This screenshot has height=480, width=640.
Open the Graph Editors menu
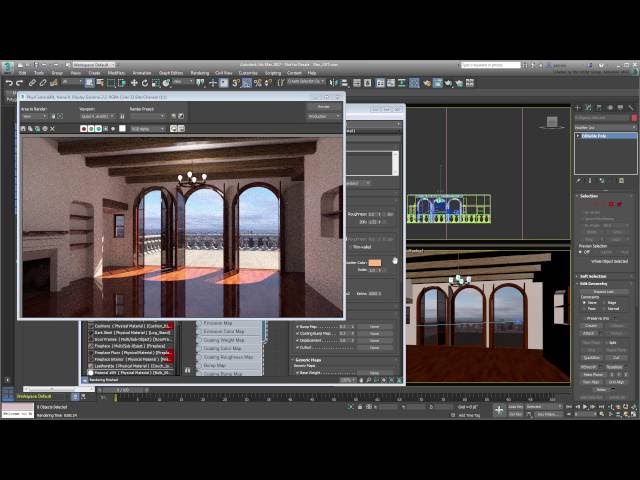(171, 73)
